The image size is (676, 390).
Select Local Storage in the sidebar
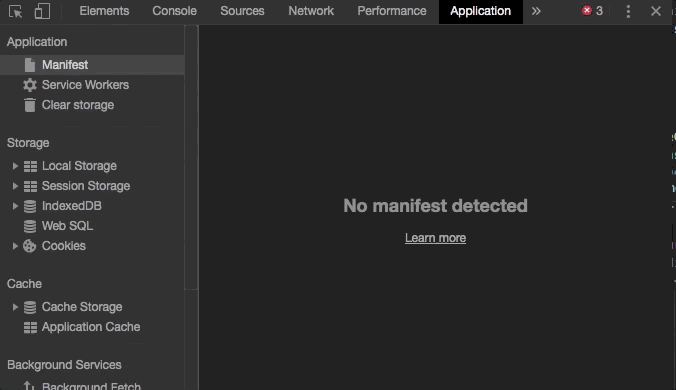coord(79,166)
